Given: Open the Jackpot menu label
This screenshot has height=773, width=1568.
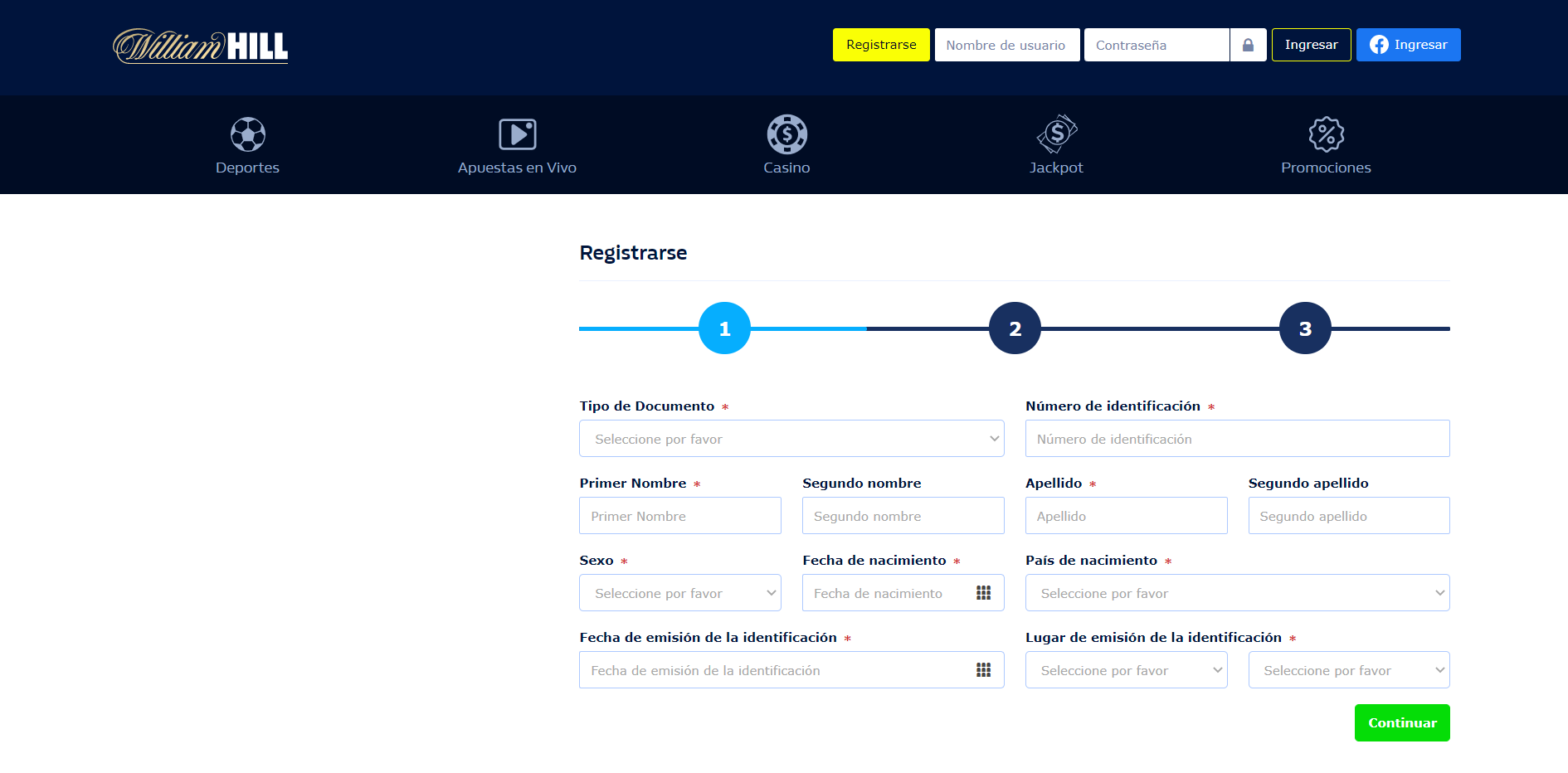Looking at the screenshot, I should click(x=1056, y=168).
